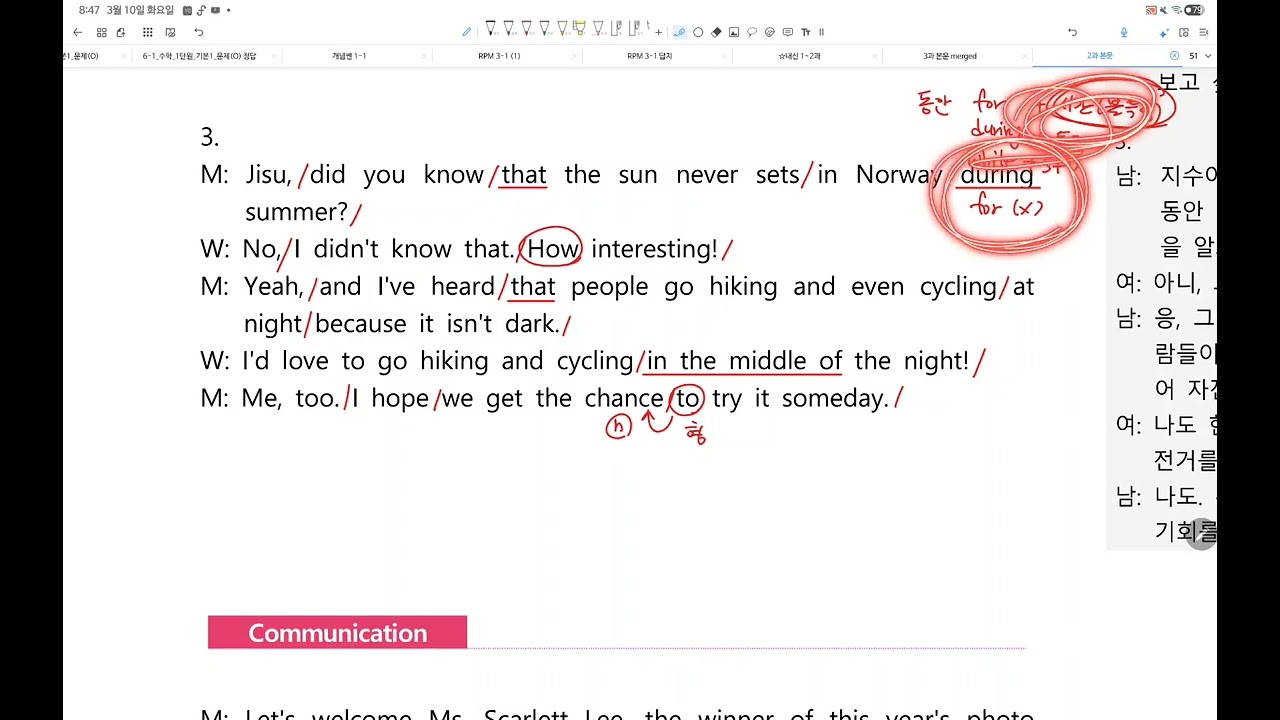1280x720 pixels.
Task: Switch to ☆내신 1~2과 tab
Action: coord(799,56)
